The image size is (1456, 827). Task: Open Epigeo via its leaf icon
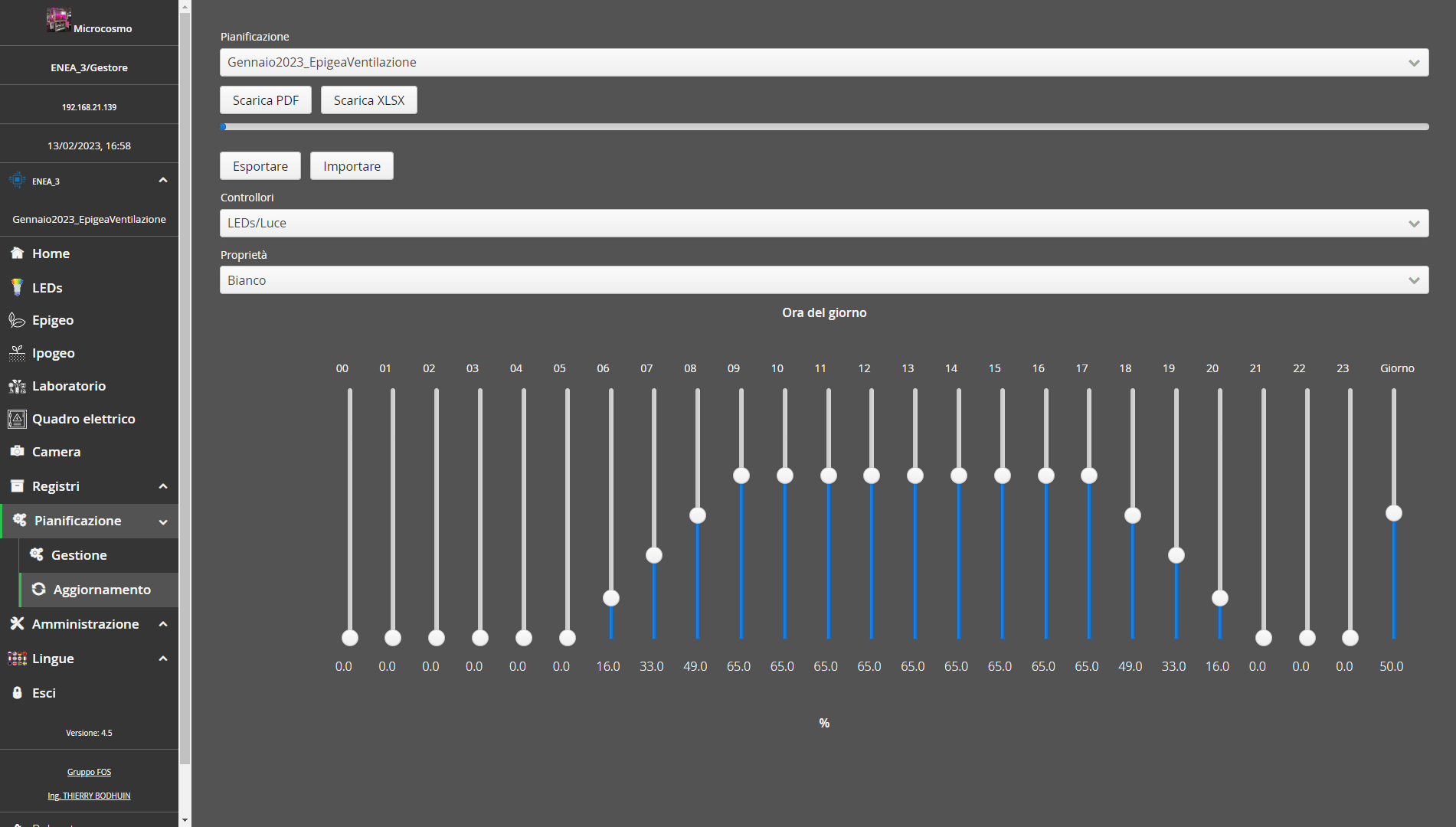pyautogui.click(x=17, y=320)
